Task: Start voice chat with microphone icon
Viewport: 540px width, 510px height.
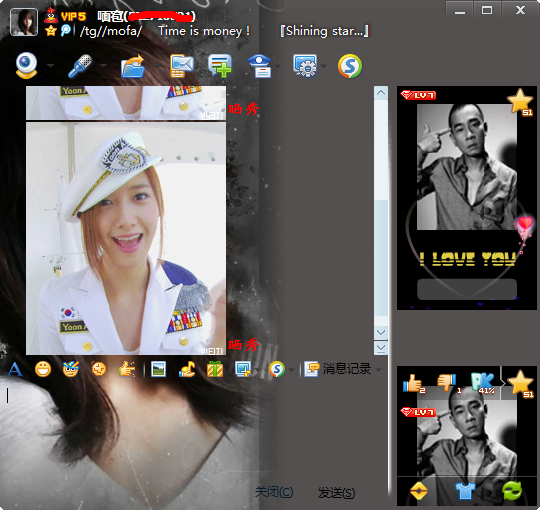Action: [x=80, y=65]
